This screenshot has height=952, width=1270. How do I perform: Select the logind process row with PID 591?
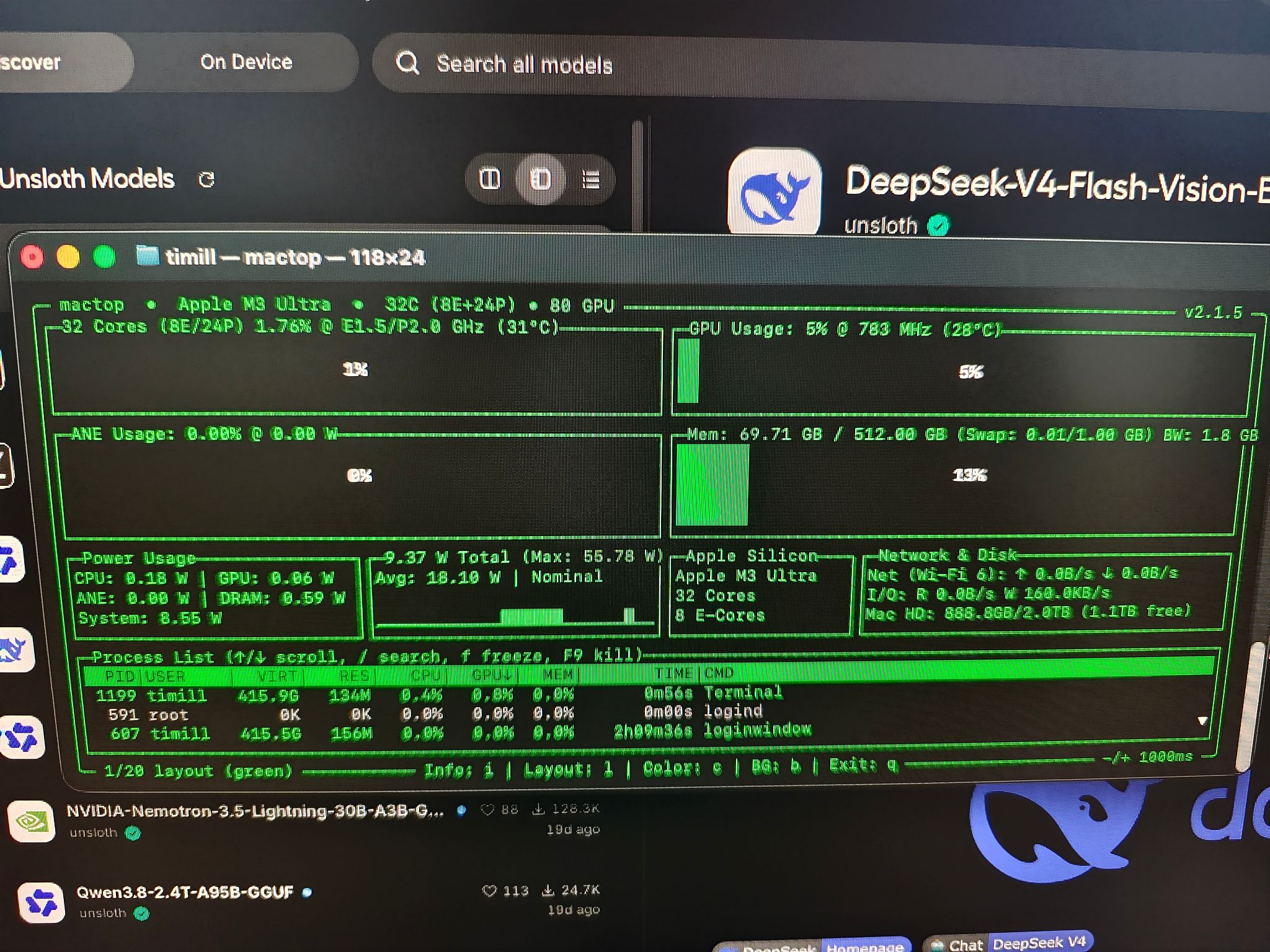649,713
